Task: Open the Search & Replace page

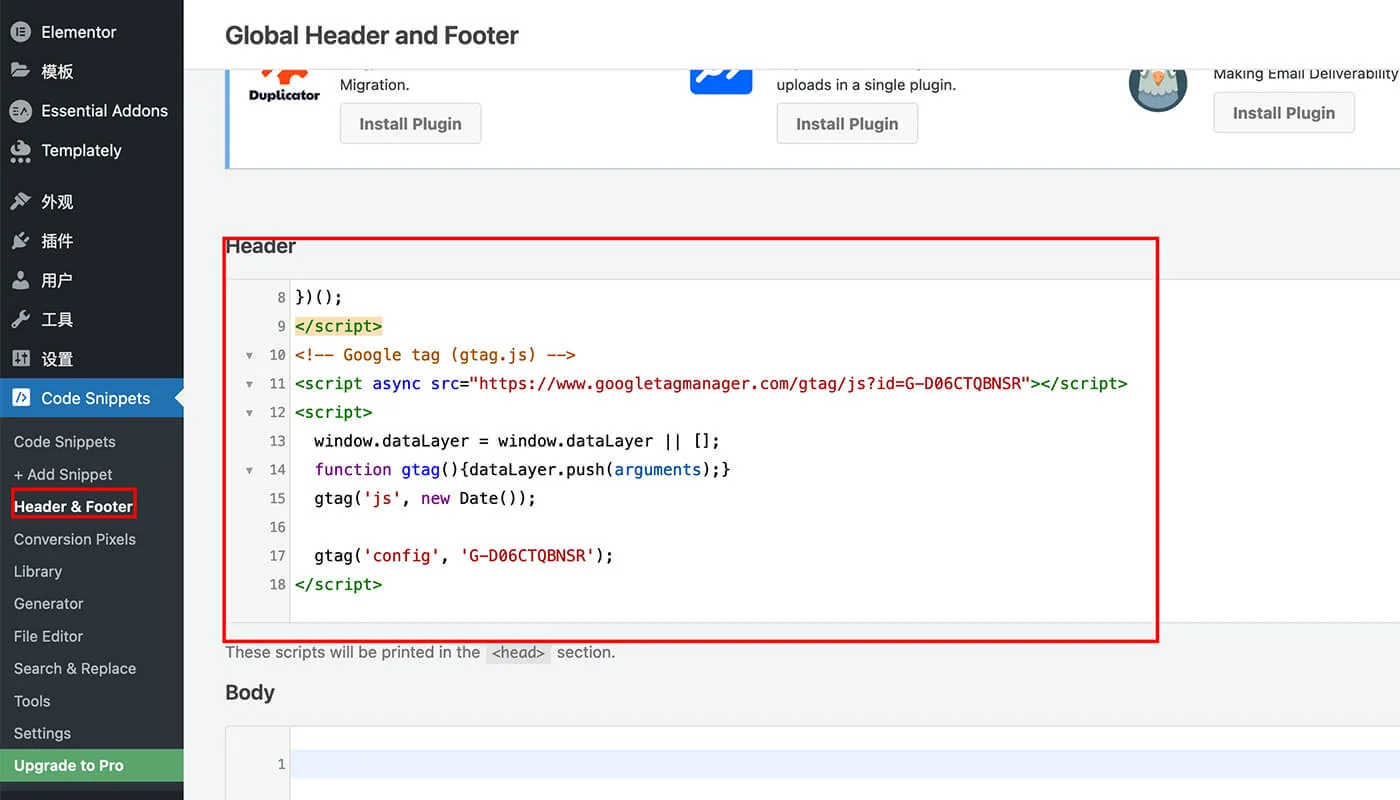Action: point(75,668)
